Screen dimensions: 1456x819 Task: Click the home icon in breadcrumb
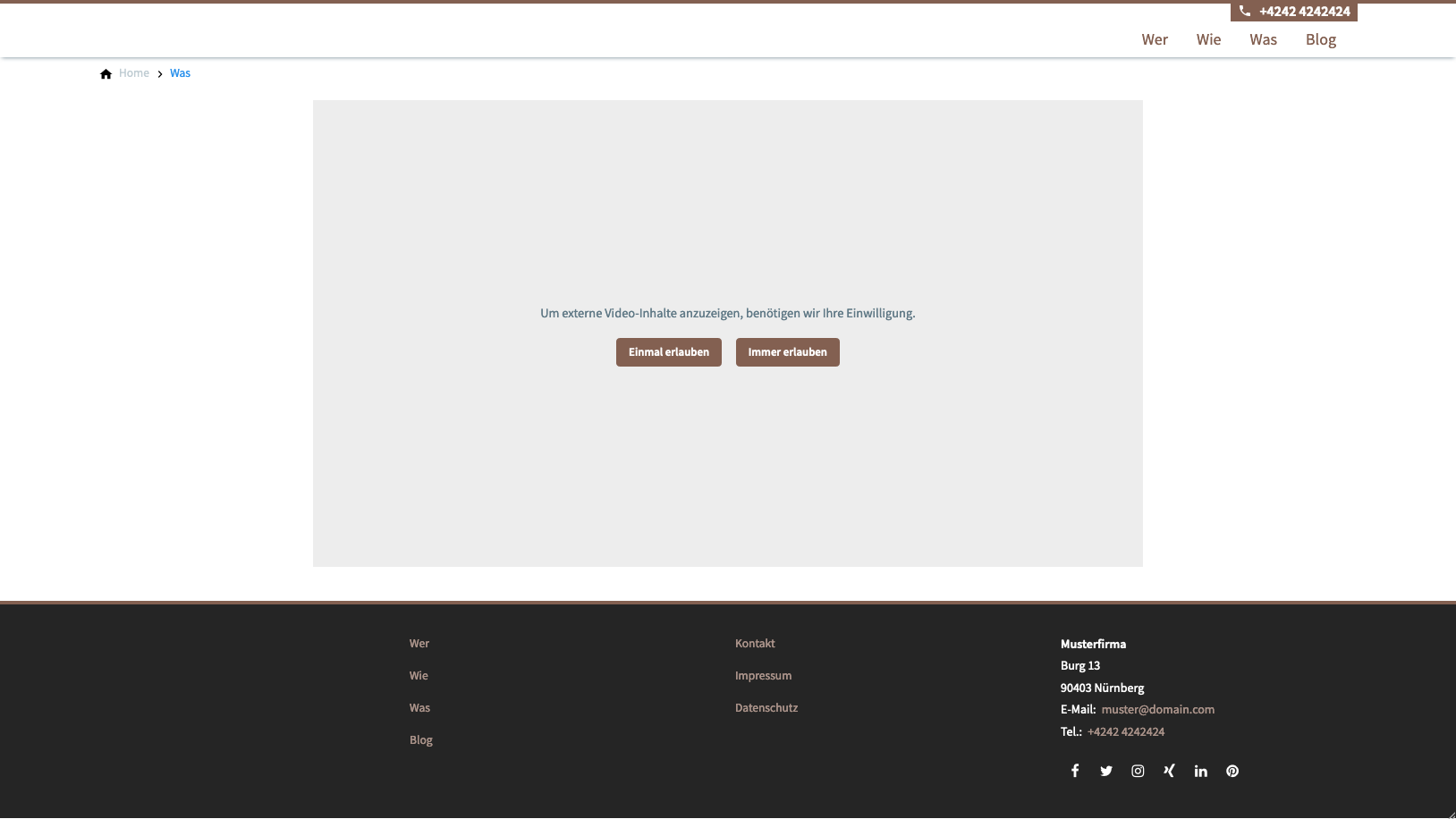tap(106, 73)
